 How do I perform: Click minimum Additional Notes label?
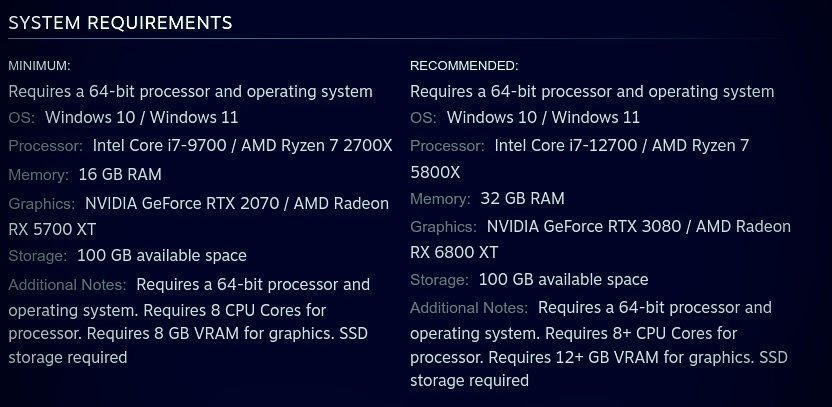click(x=67, y=284)
